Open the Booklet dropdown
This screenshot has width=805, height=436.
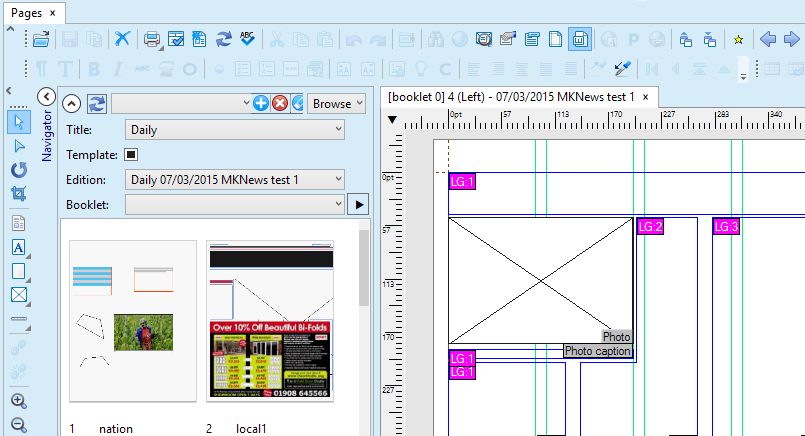[235, 204]
